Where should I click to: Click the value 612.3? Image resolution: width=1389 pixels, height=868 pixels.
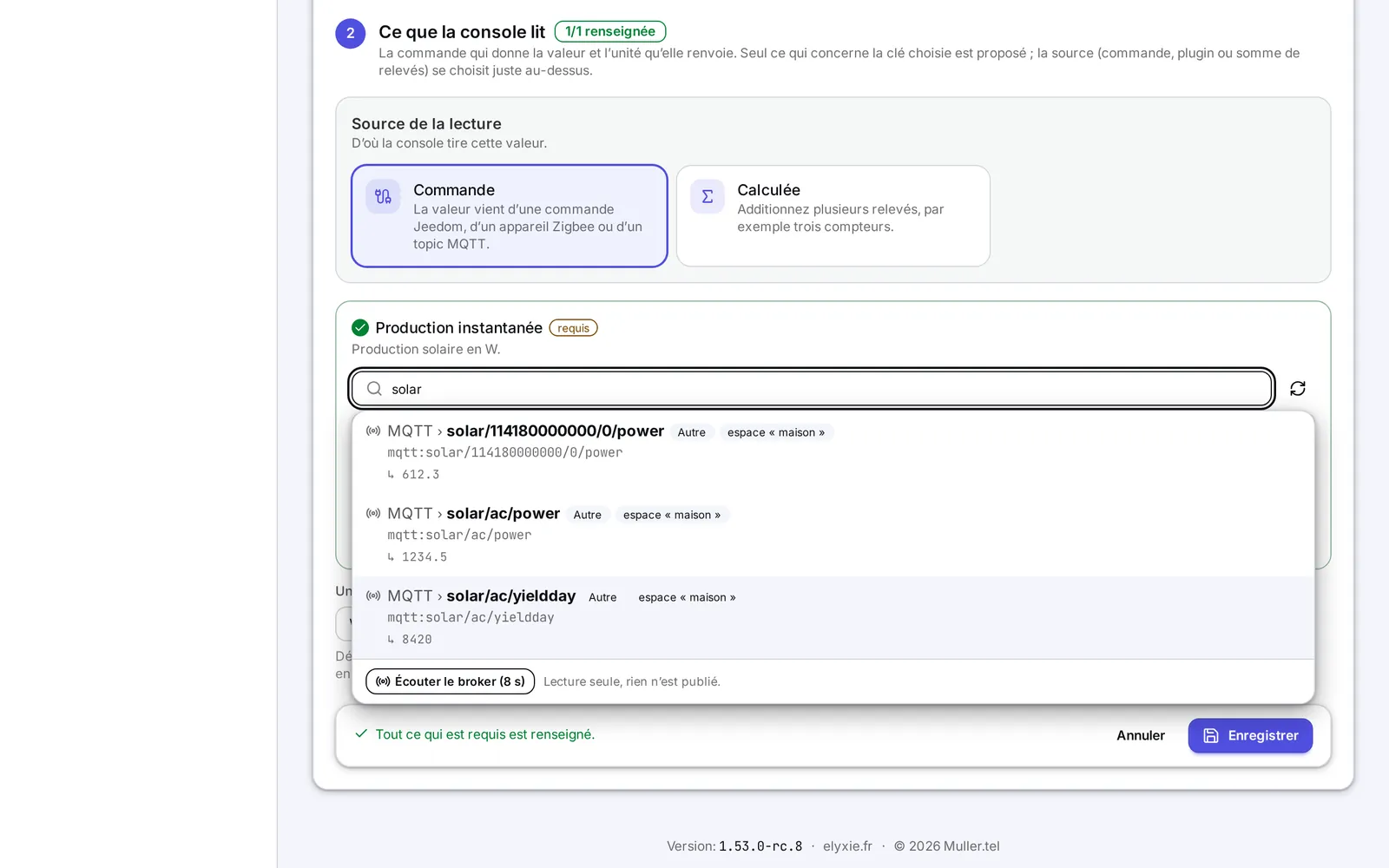click(x=420, y=475)
